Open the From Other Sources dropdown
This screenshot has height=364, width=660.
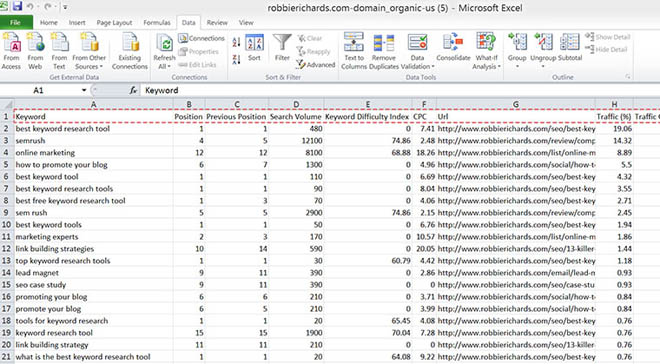[89, 50]
